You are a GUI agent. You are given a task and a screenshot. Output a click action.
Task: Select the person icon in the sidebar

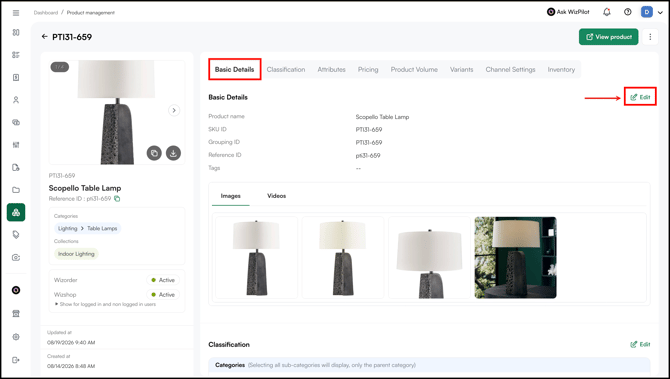click(16, 100)
